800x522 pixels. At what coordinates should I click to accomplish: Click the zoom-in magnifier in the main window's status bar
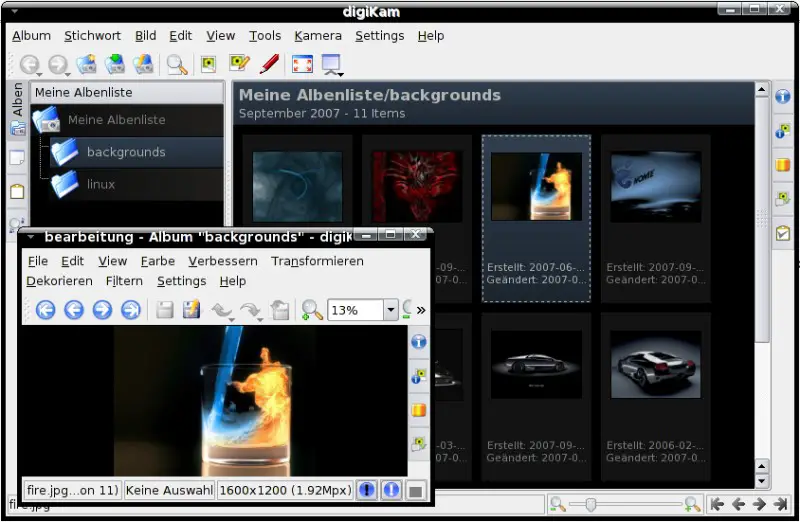[692, 505]
